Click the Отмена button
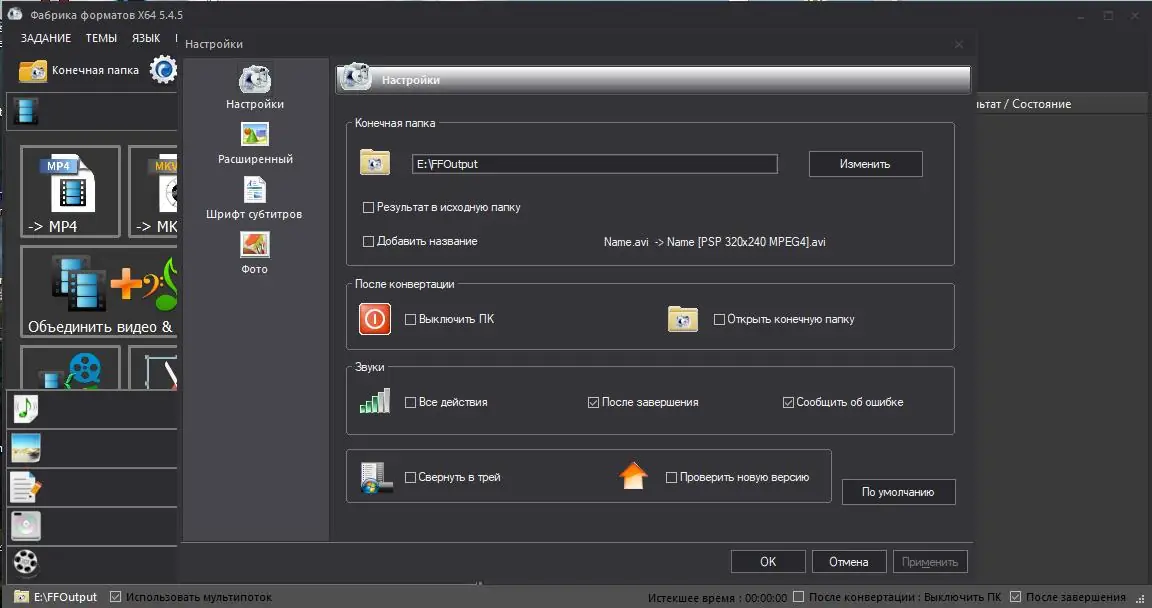This screenshot has height=608, width=1152. tap(849, 562)
